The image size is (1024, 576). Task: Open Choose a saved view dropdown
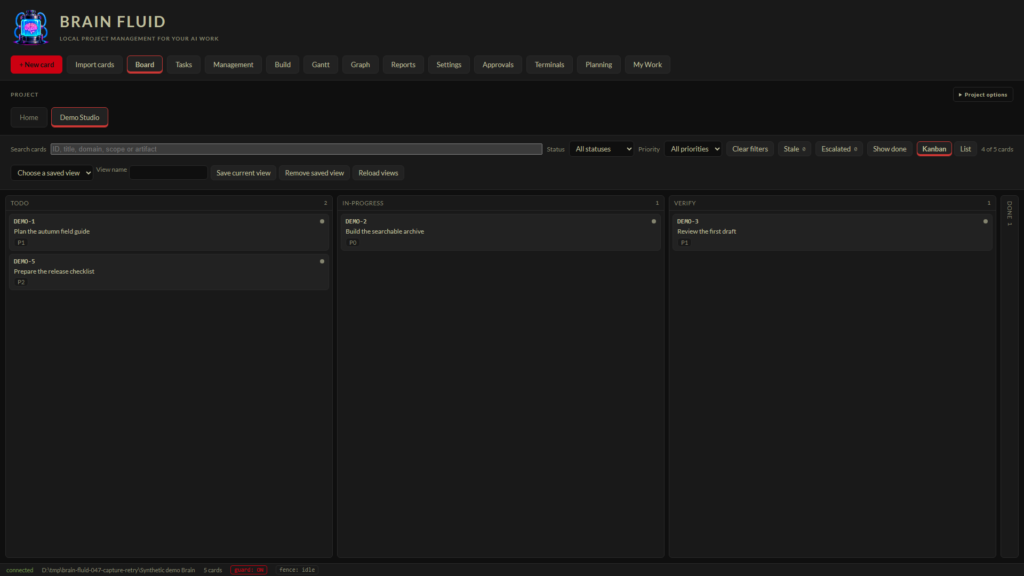click(x=52, y=173)
